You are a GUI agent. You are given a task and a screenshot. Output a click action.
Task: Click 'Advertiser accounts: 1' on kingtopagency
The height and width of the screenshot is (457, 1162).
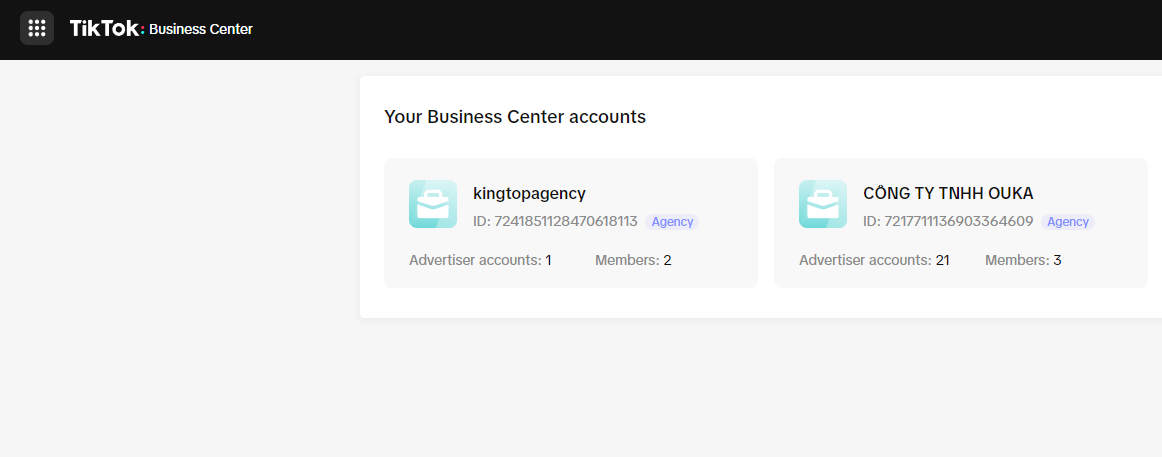[x=480, y=260]
